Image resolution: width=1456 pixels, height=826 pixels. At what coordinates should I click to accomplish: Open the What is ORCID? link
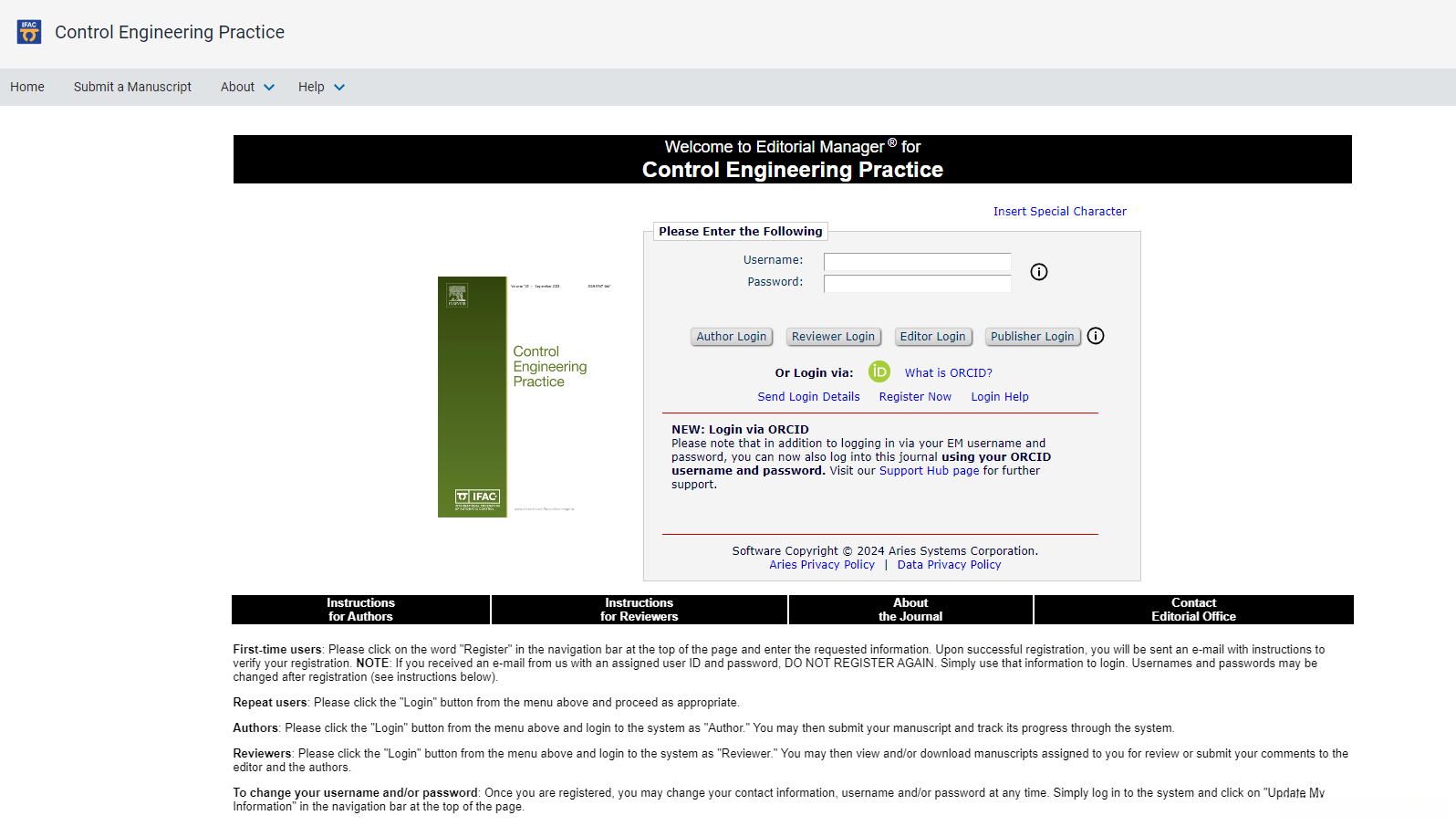click(949, 373)
